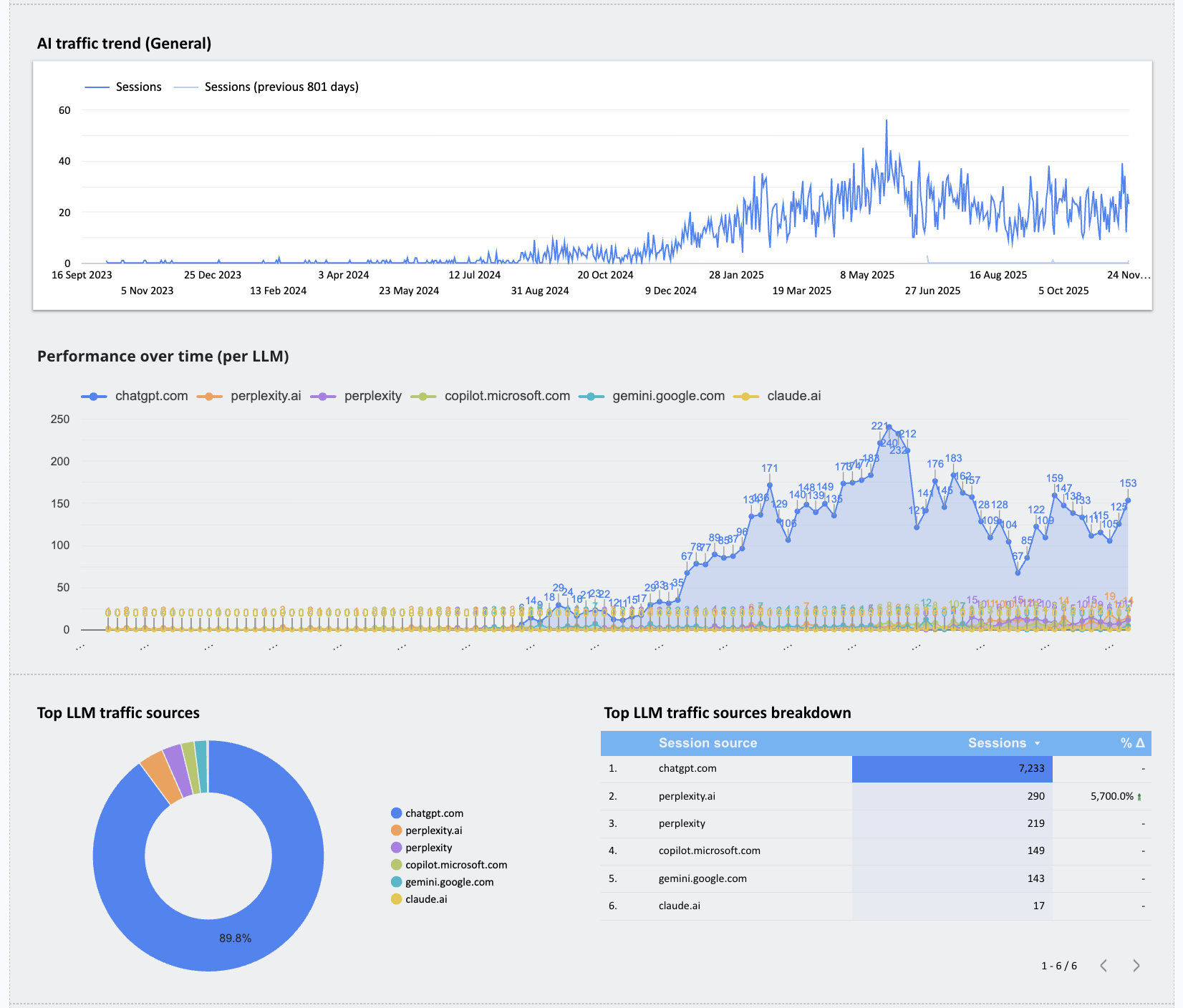
Task: Click the Top LLM traffic sources heading
Action: click(x=118, y=713)
